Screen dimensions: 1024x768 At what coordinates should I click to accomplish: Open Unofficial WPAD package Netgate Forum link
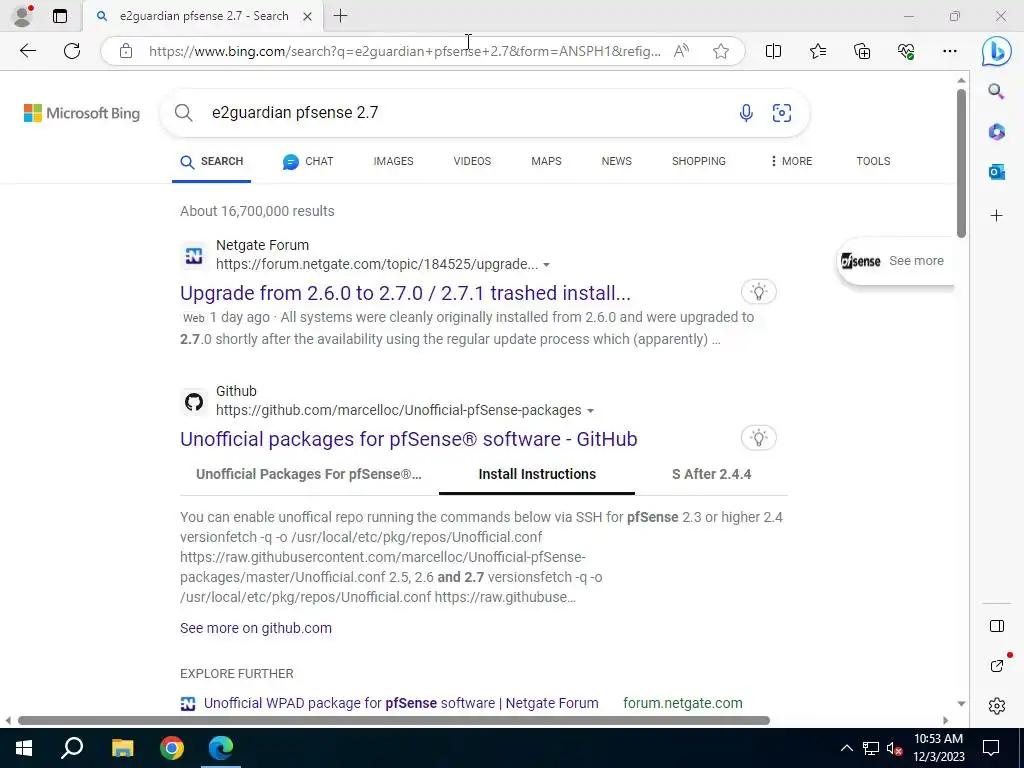pos(401,703)
